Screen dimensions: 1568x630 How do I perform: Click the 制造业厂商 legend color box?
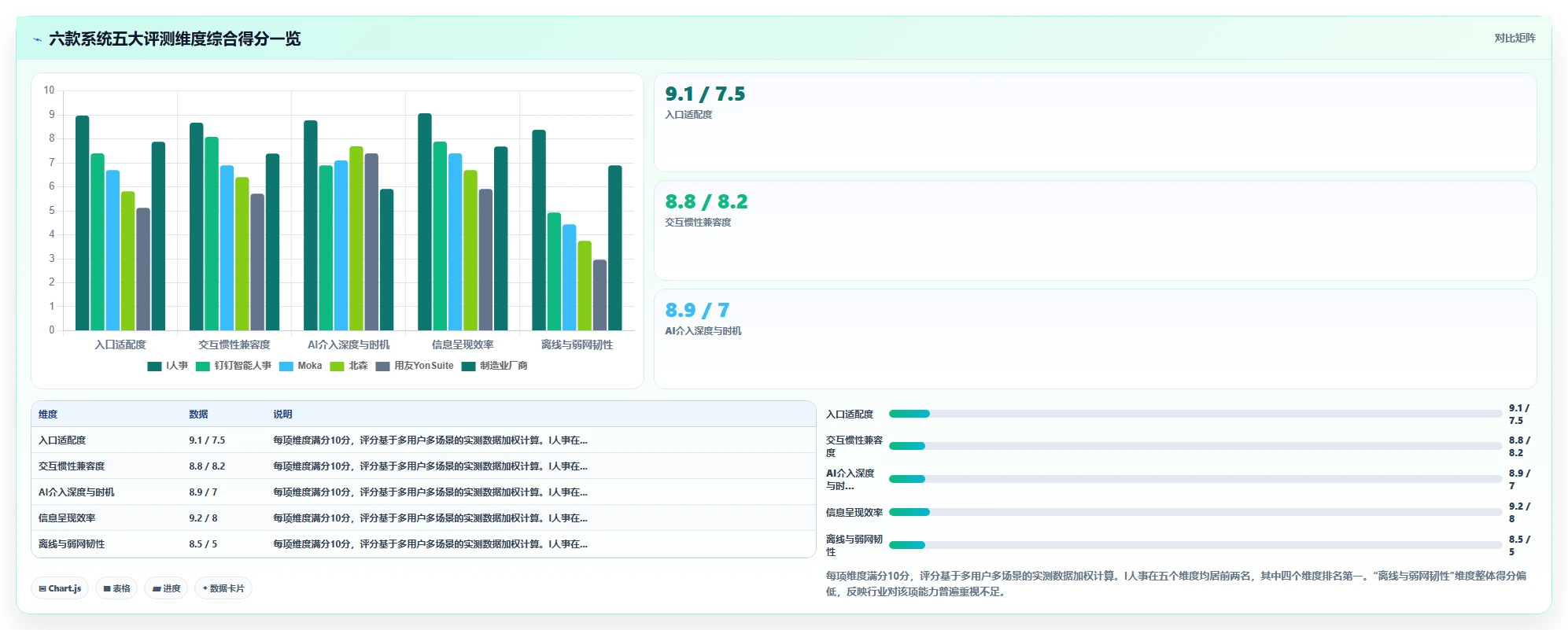click(468, 367)
